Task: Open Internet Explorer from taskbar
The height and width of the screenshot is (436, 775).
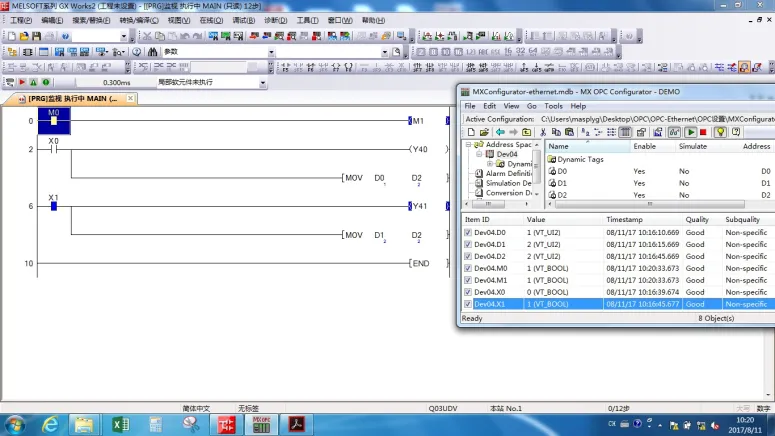Action: pos(50,425)
